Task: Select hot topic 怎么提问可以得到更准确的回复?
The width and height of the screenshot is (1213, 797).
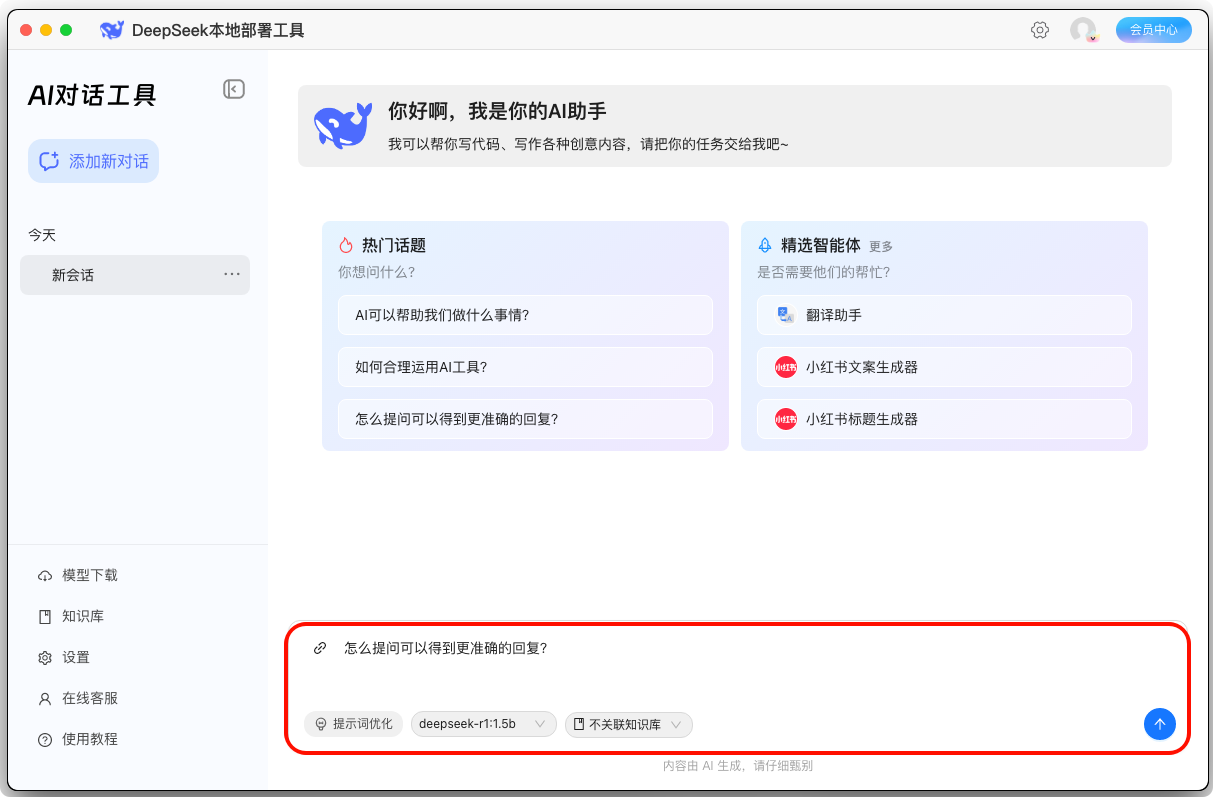Action: (525, 419)
